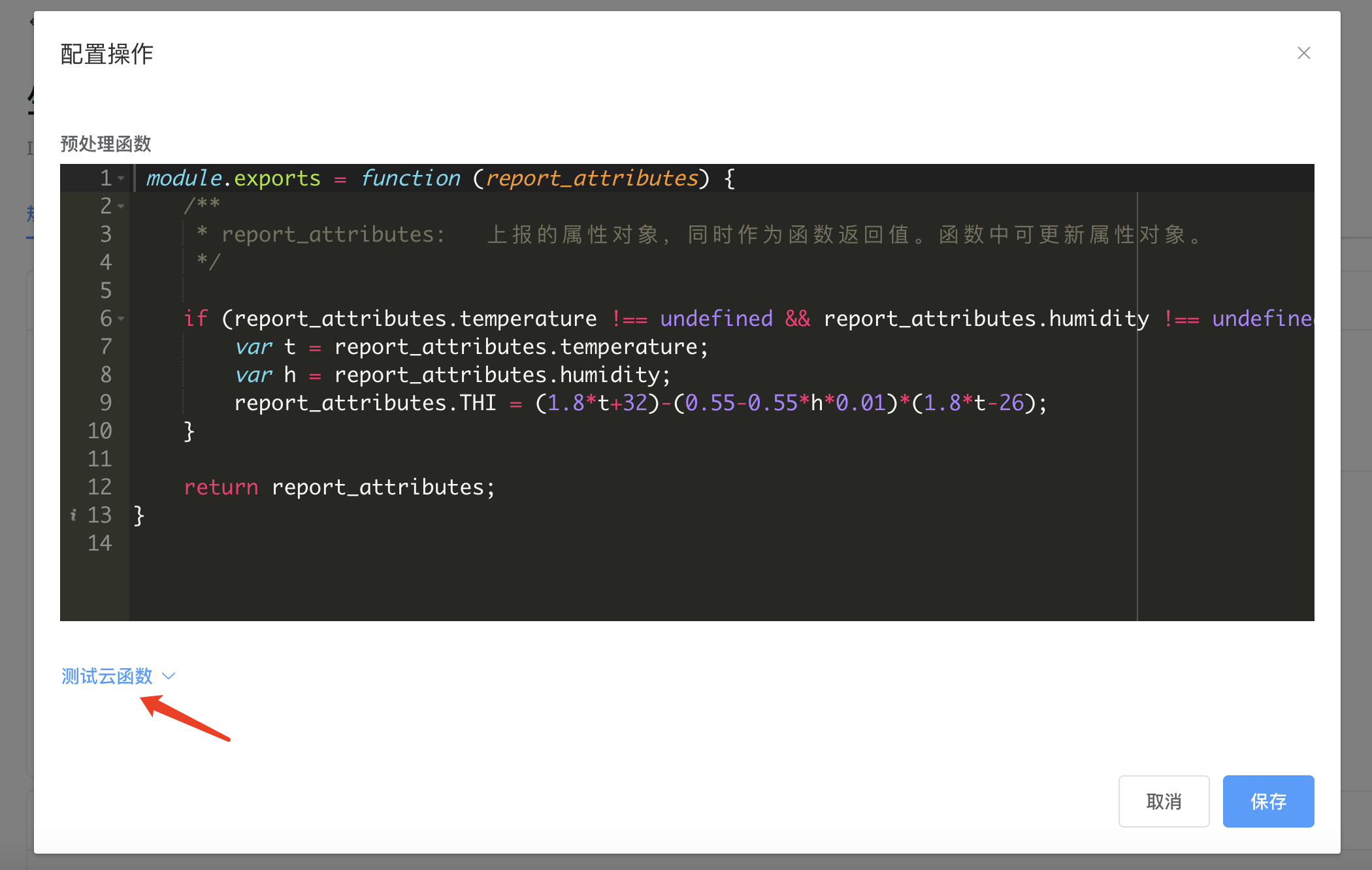
Task: Click '(1.8*t-26)' expression on line 9
Action: [973, 403]
